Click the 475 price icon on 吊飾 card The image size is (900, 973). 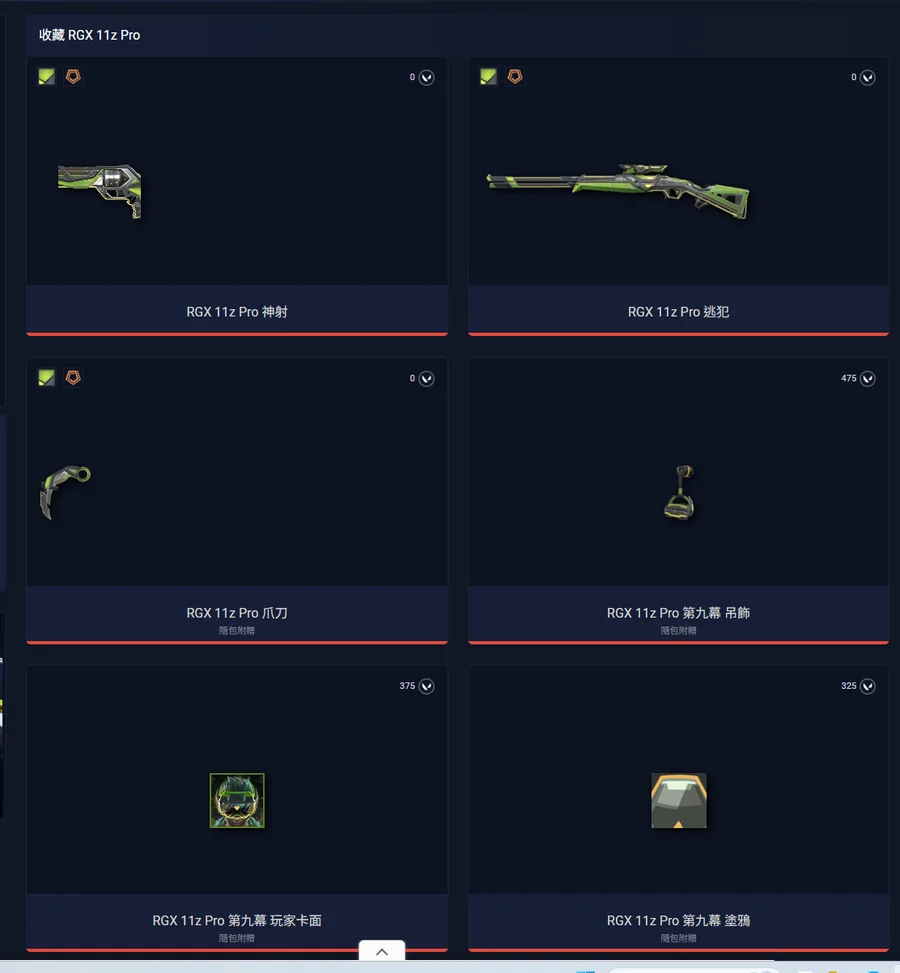click(x=868, y=379)
